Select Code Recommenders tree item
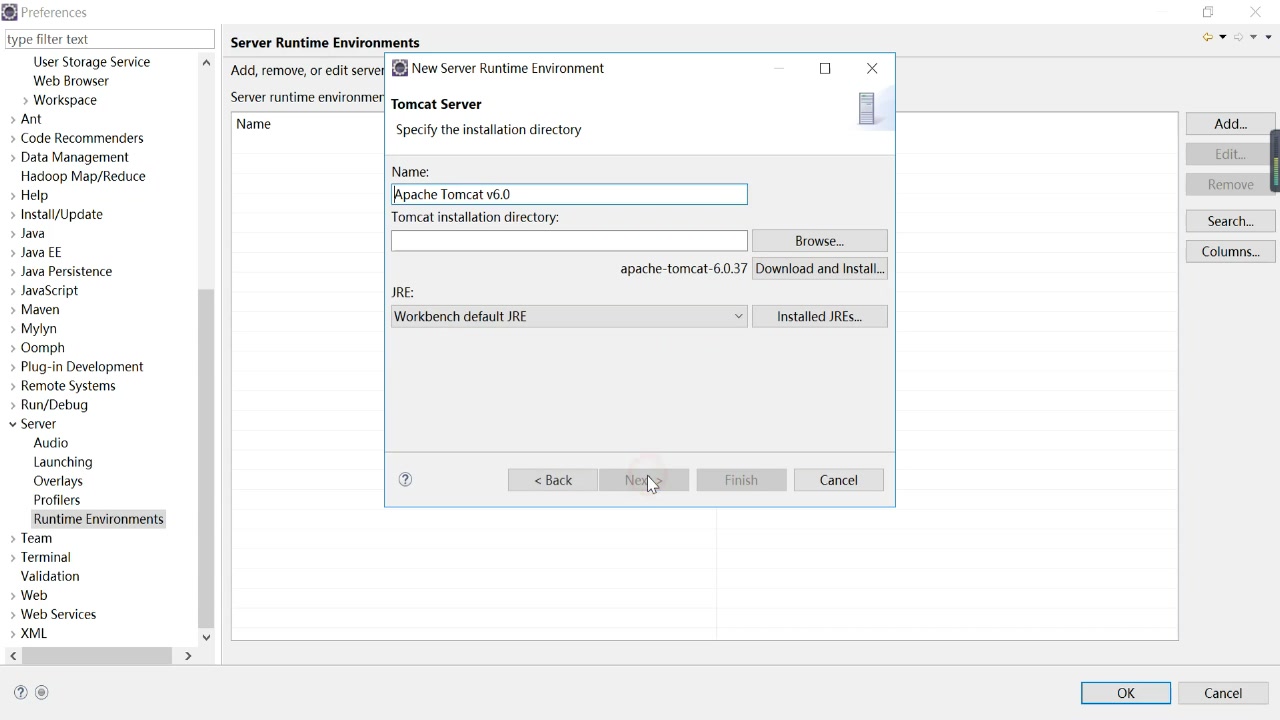The width and height of the screenshot is (1280, 720). (x=82, y=138)
